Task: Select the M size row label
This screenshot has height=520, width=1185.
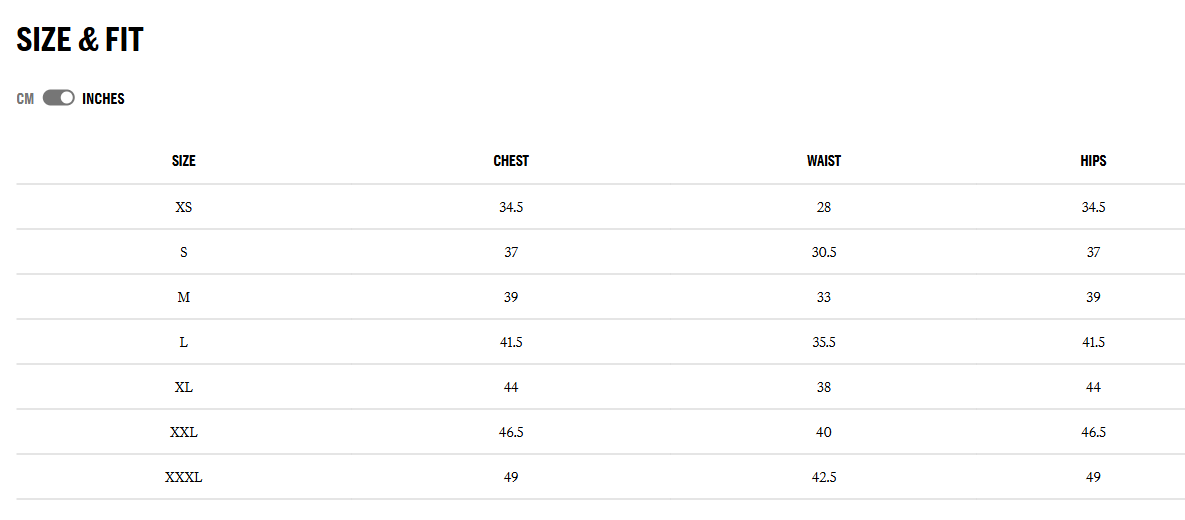Action: [x=184, y=297]
